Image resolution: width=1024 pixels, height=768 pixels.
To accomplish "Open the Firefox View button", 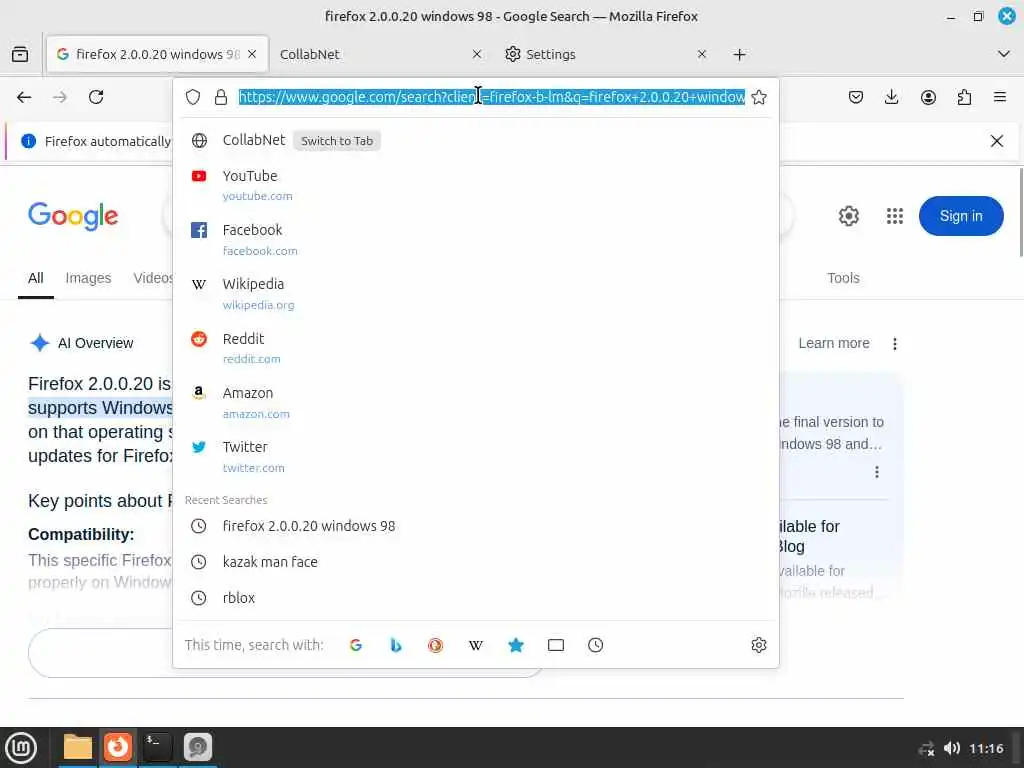I will click(20, 54).
